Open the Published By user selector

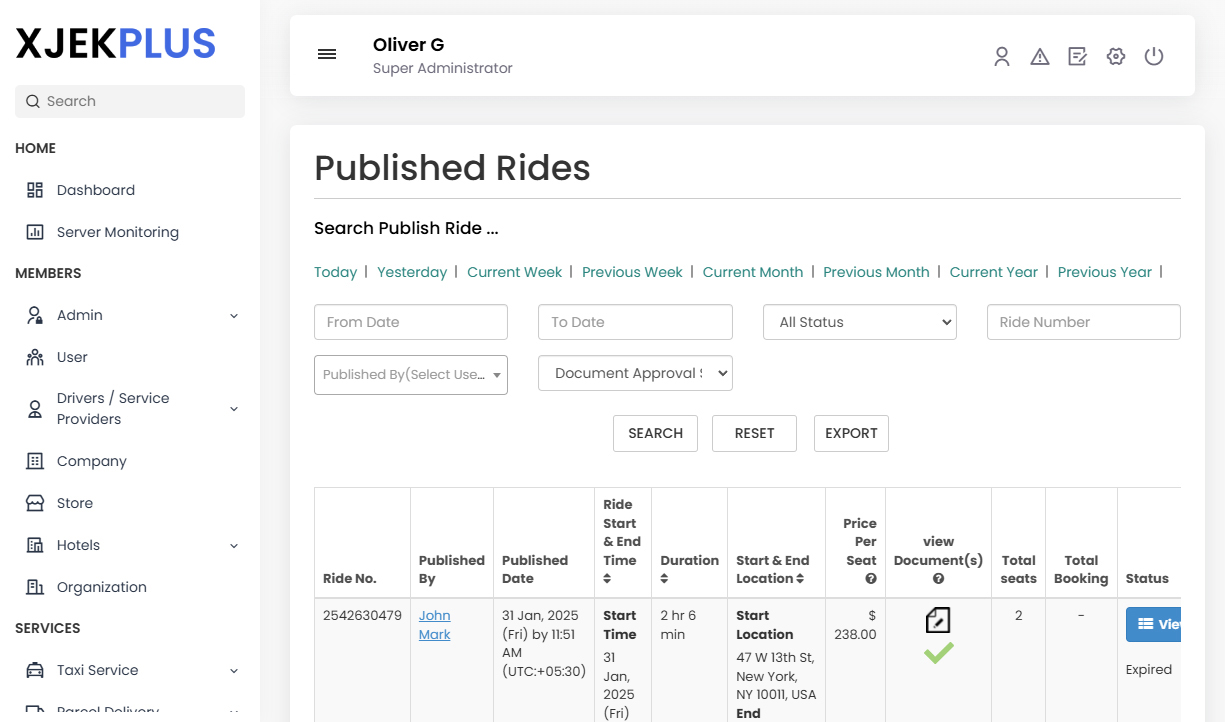tap(410, 374)
